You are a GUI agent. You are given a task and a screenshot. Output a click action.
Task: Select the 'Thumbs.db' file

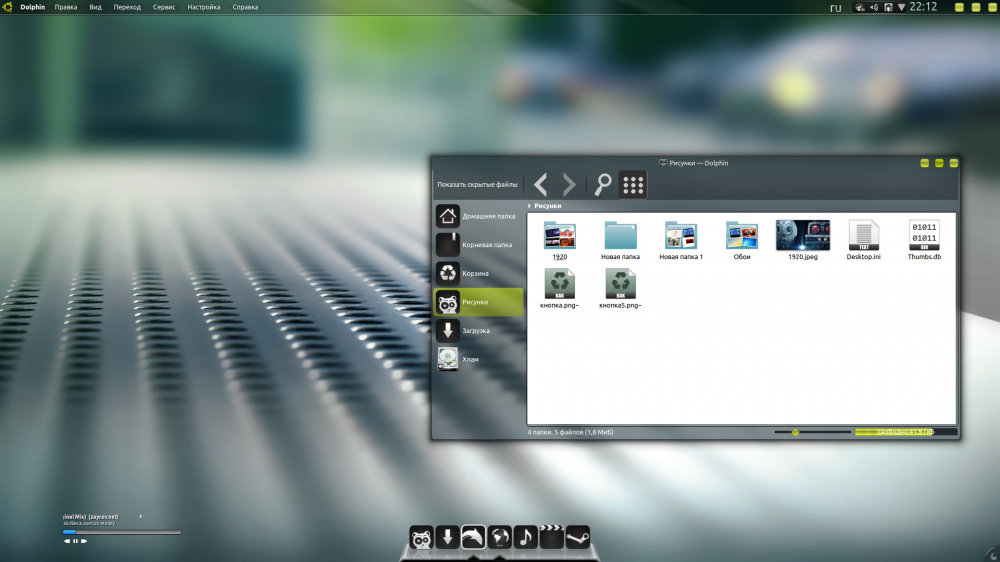click(x=924, y=240)
